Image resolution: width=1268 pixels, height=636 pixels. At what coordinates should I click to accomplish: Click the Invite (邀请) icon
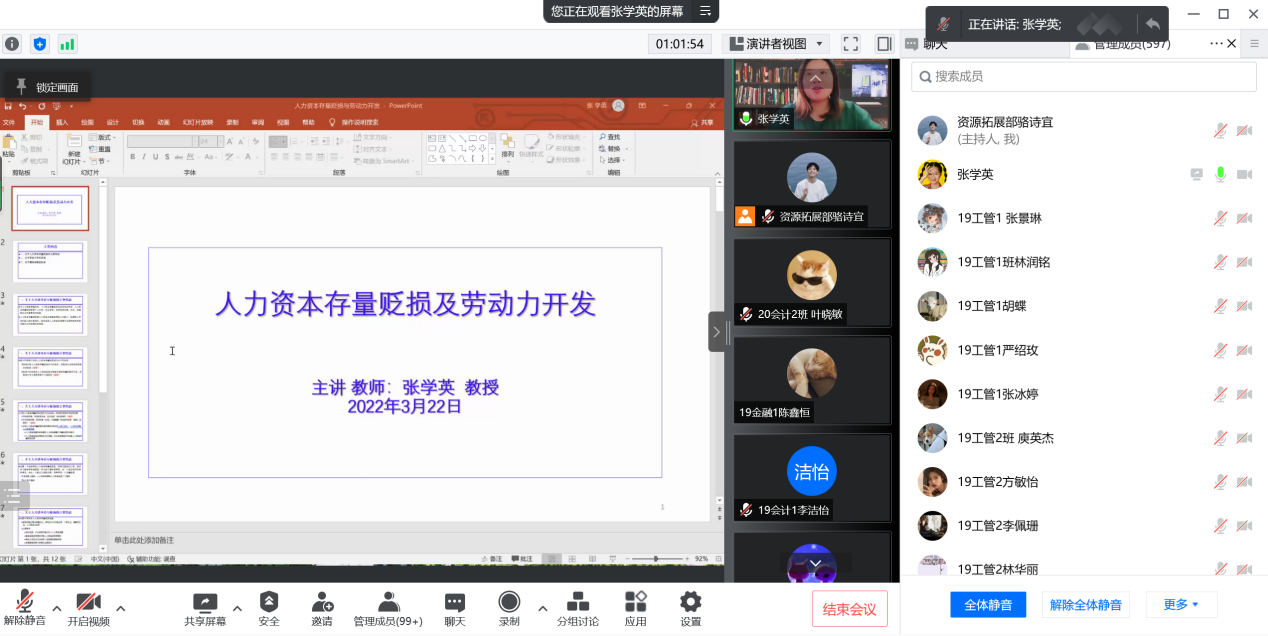click(x=322, y=602)
